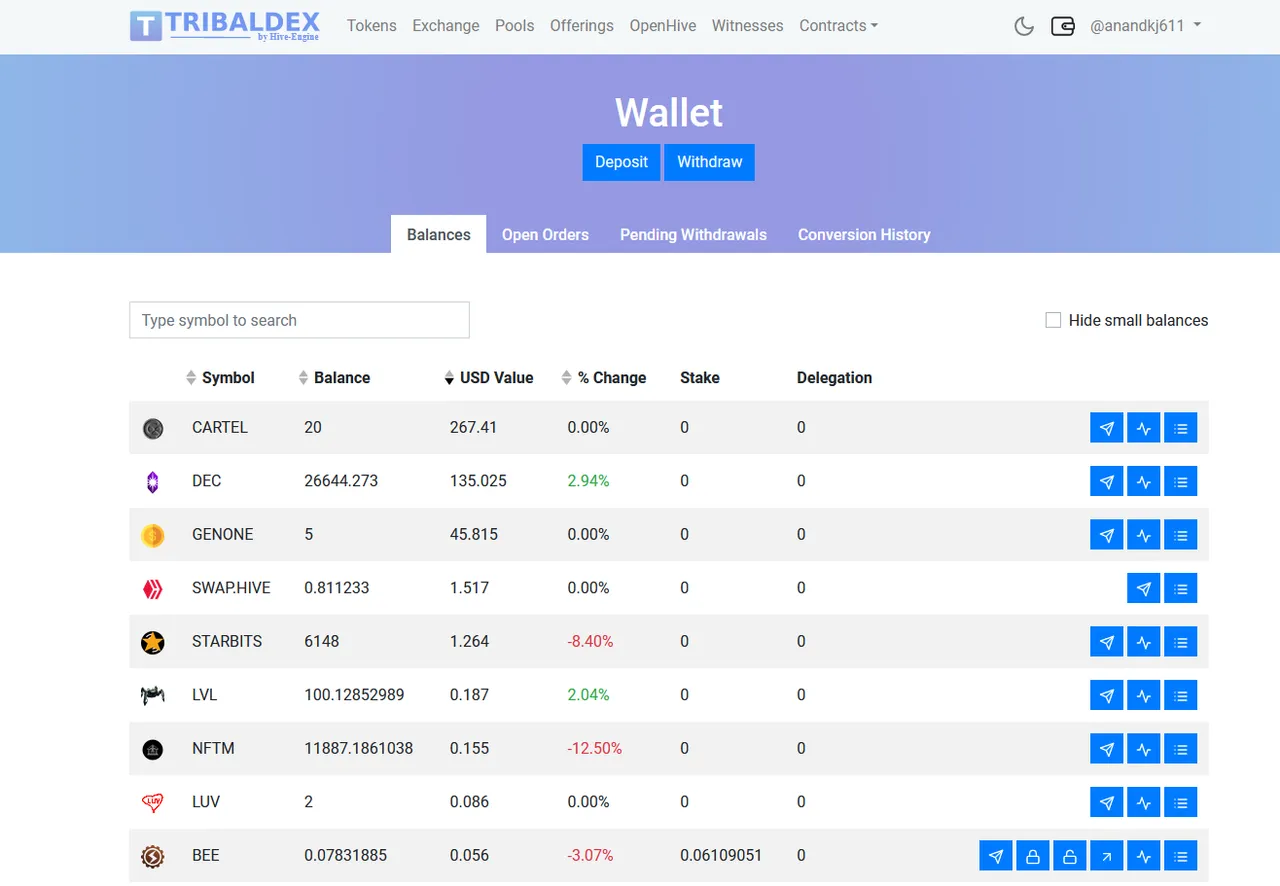Go to Exchange page
The height and width of the screenshot is (886, 1280).
[446, 26]
